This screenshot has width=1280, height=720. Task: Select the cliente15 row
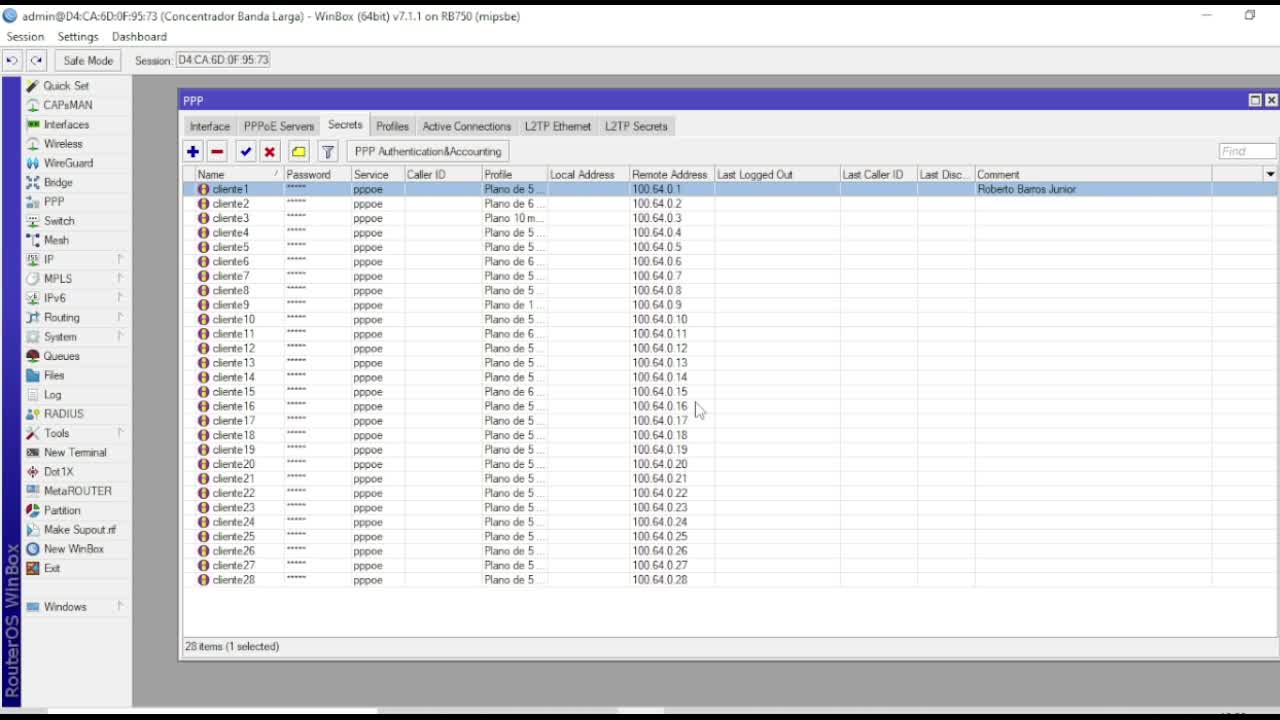(x=730, y=392)
